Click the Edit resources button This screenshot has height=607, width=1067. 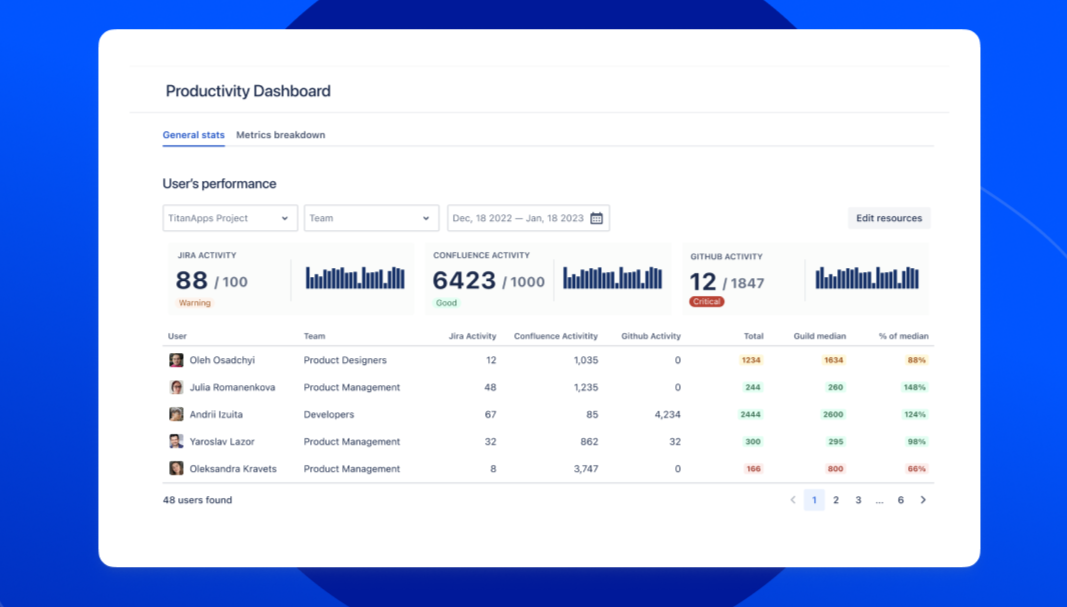pos(888,218)
